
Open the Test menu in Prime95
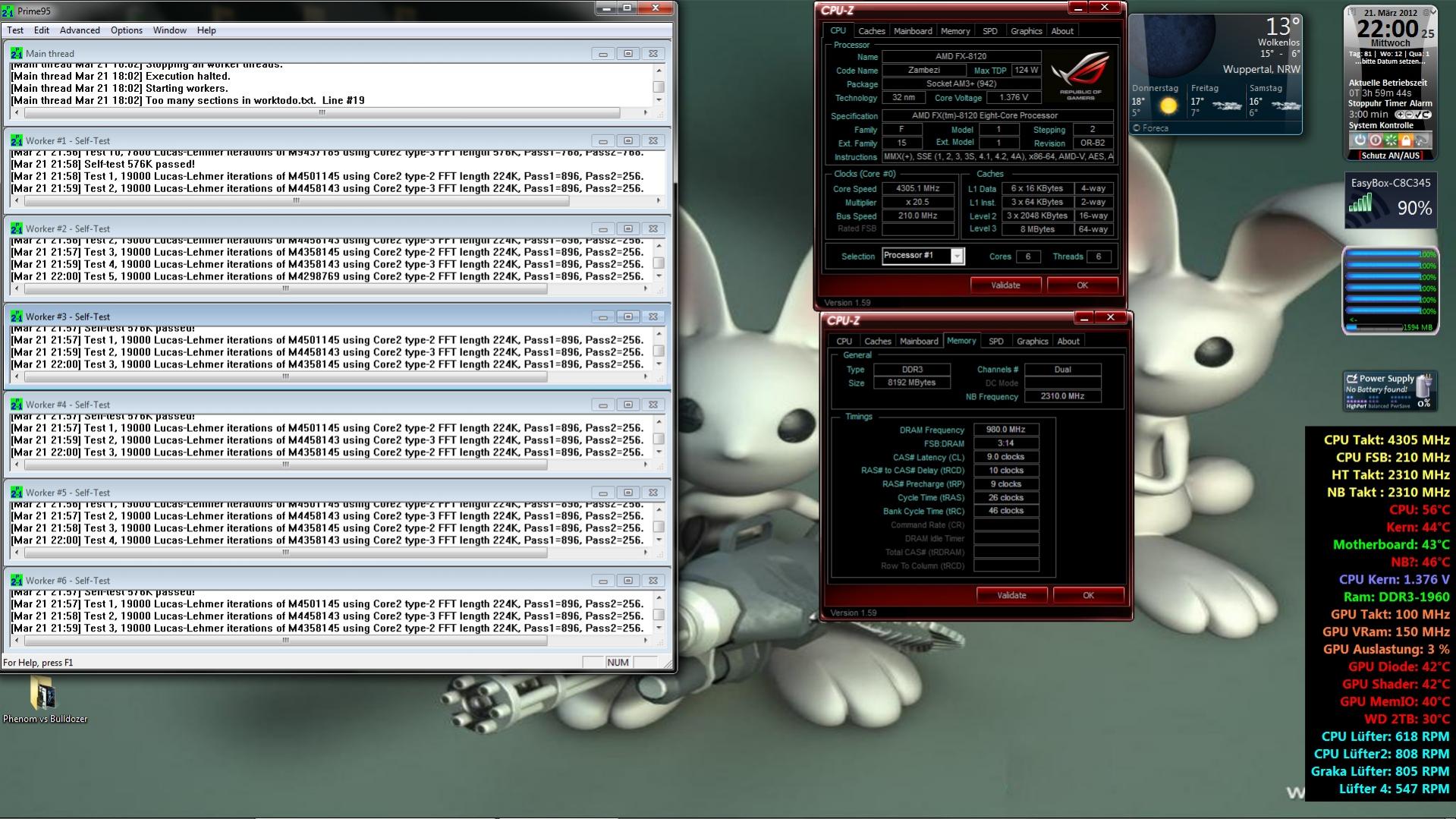(x=15, y=30)
